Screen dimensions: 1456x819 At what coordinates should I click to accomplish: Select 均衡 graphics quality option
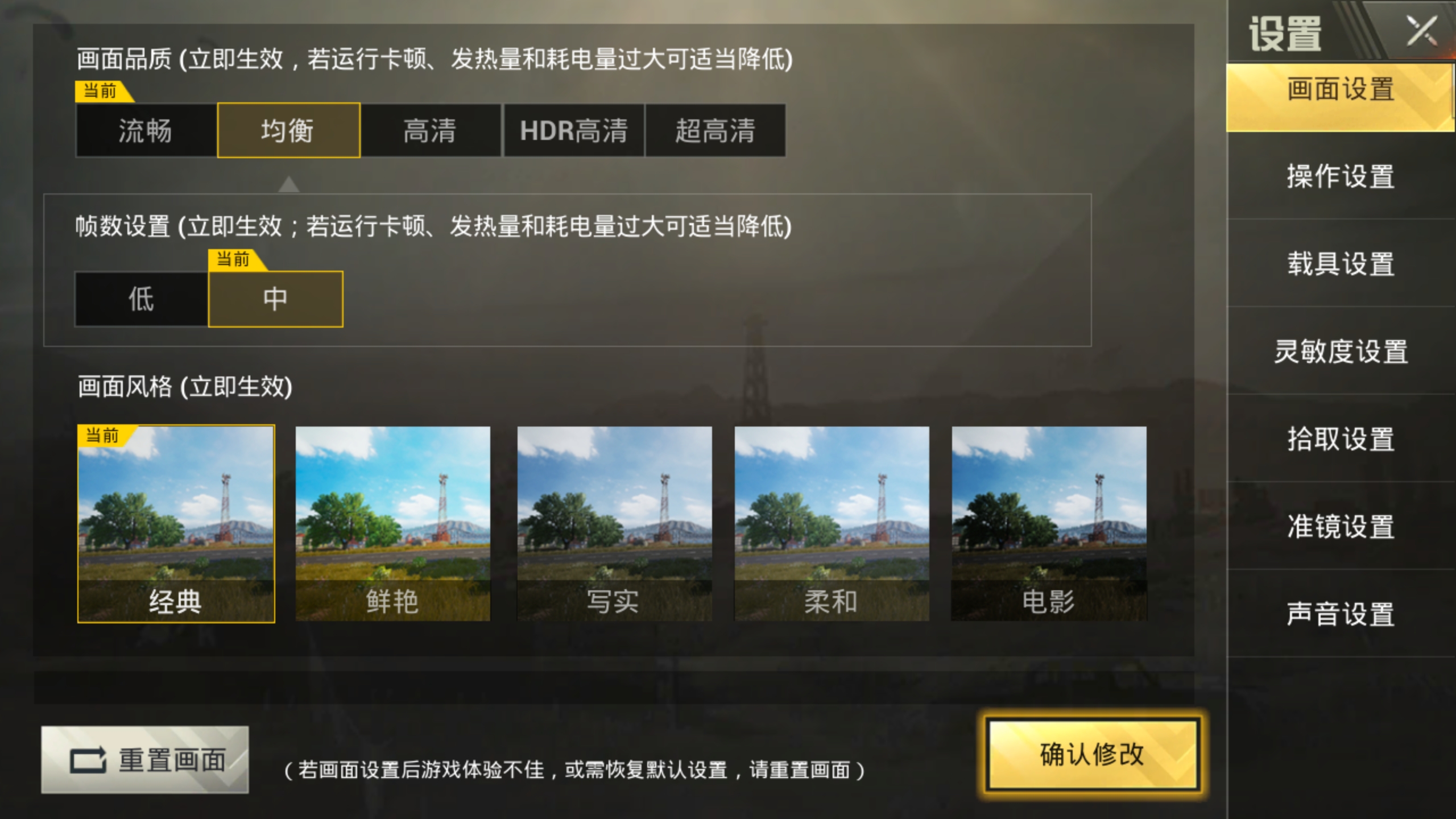pyautogui.click(x=288, y=130)
